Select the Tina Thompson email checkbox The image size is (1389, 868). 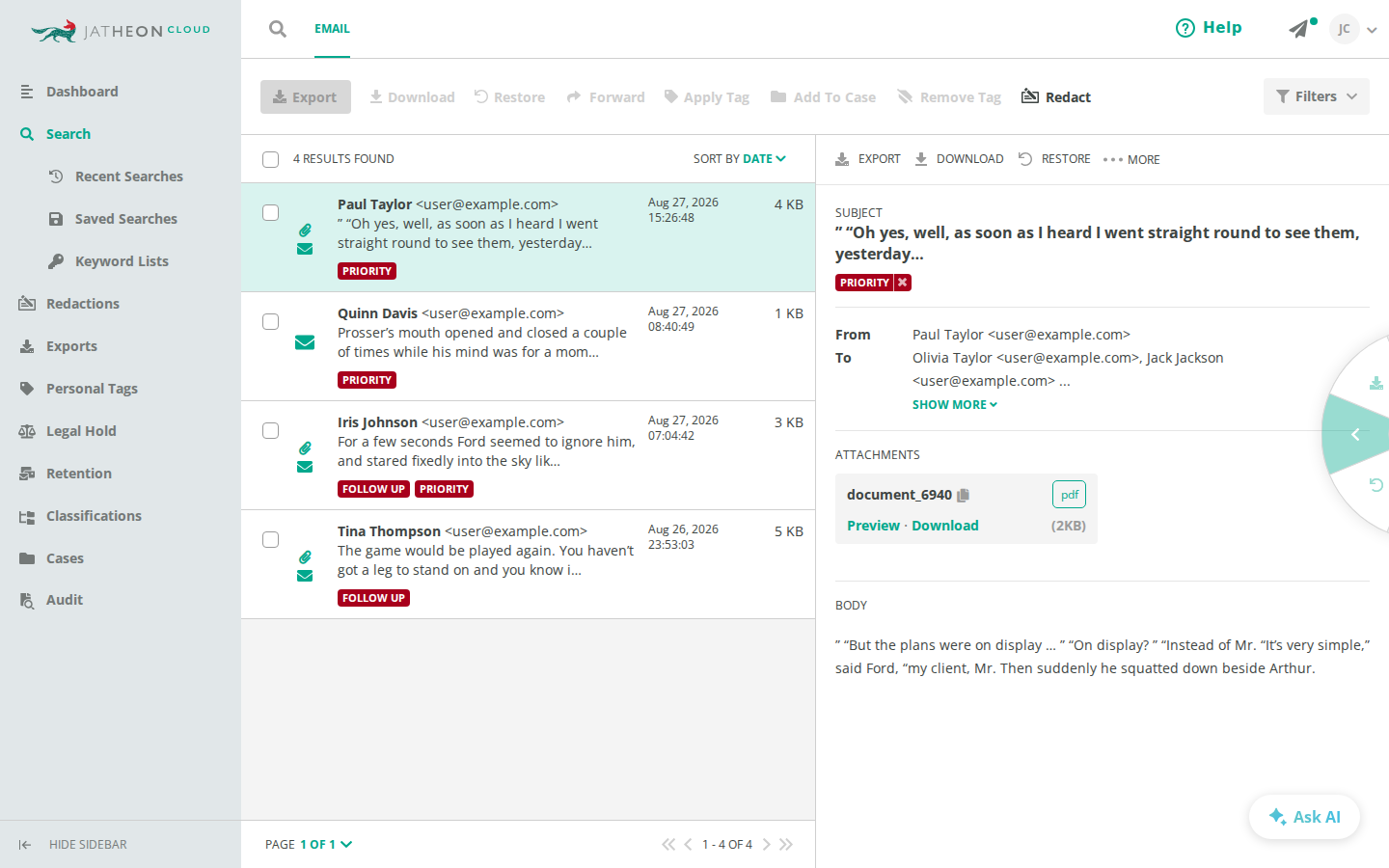click(271, 540)
